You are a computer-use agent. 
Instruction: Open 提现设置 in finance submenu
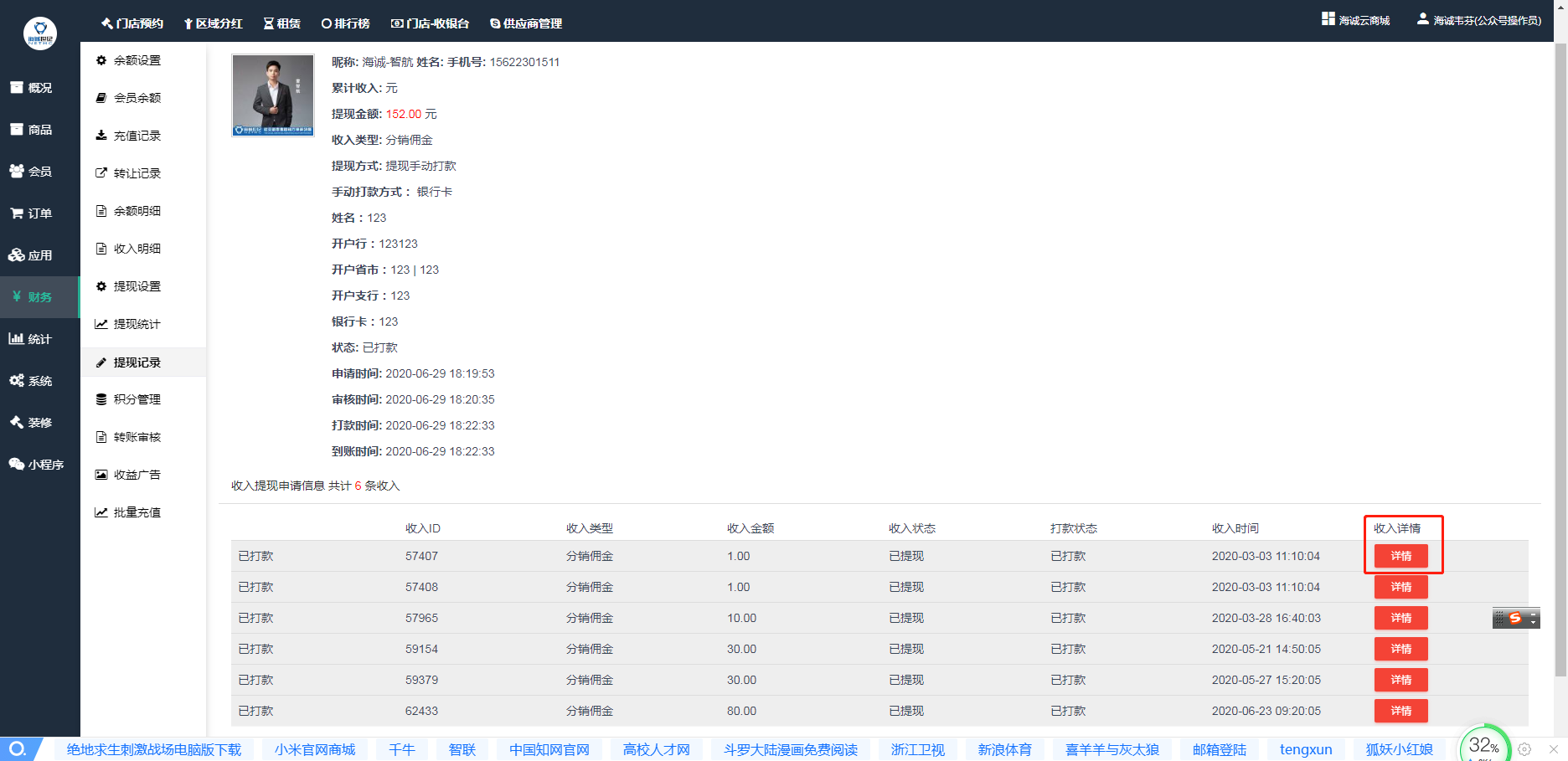pyautogui.click(x=137, y=286)
